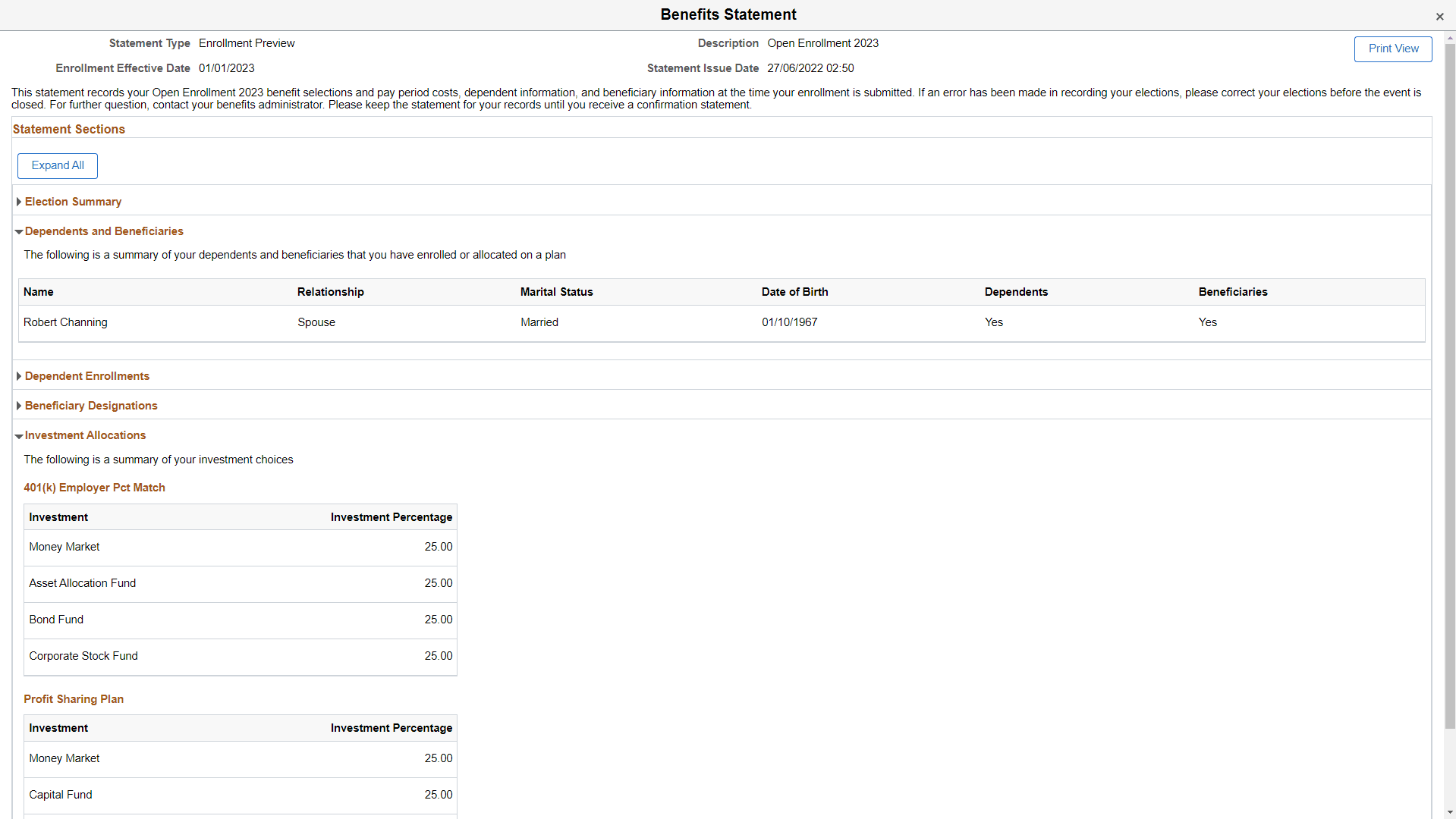Expand the Beneficiary Designations section
The width and height of the screenshot is (1456, 819).
pyautogui.click(x=90, y=405)
